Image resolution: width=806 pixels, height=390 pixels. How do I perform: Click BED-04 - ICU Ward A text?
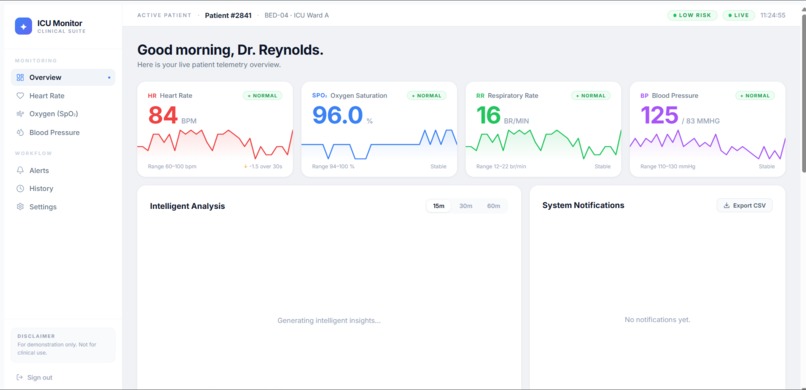(x=297, y=15)
